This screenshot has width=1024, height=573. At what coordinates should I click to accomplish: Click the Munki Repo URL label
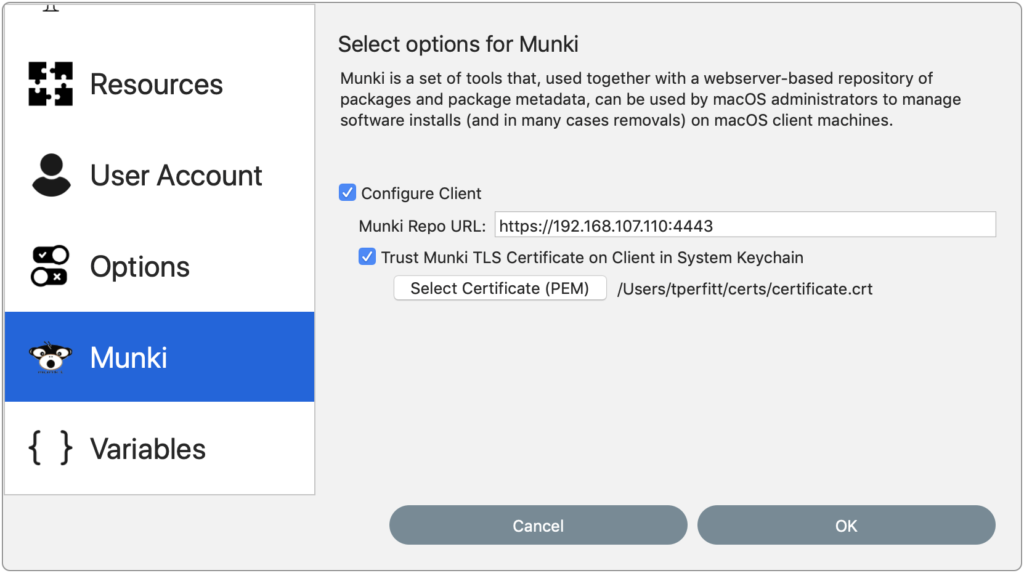(x=422, y=226)
